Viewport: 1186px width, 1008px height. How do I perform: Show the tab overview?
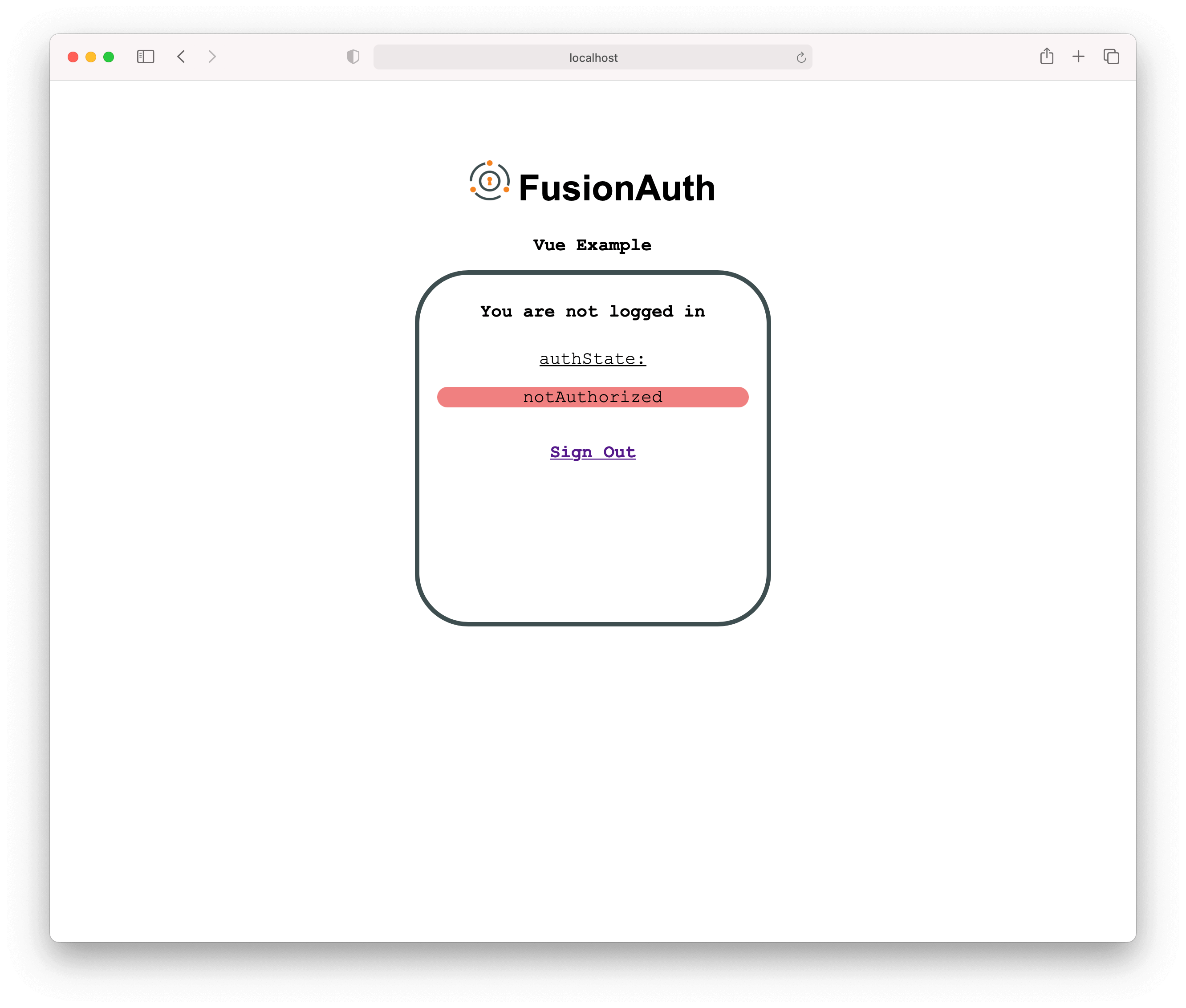point(1111,57)
